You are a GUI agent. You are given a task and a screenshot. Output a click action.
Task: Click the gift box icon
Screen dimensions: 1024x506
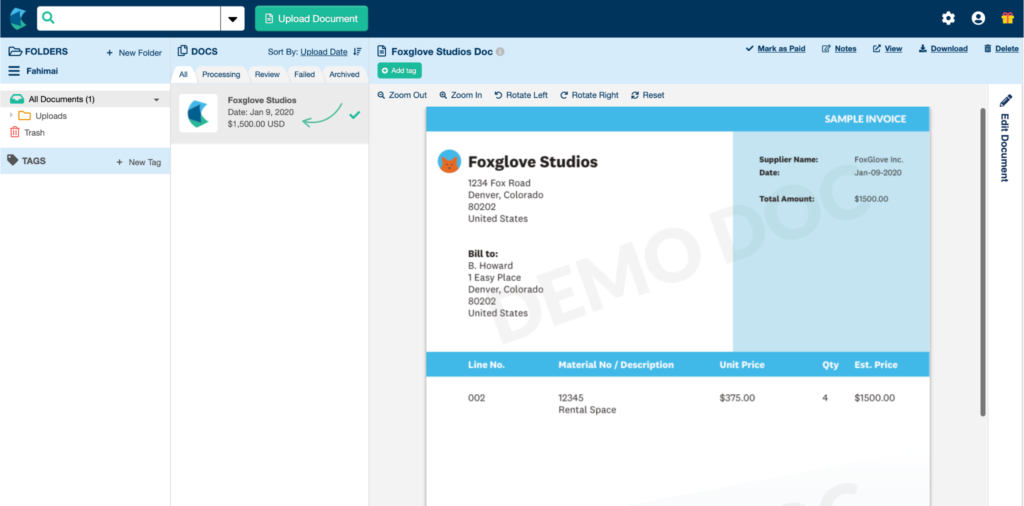point(1008,18)
